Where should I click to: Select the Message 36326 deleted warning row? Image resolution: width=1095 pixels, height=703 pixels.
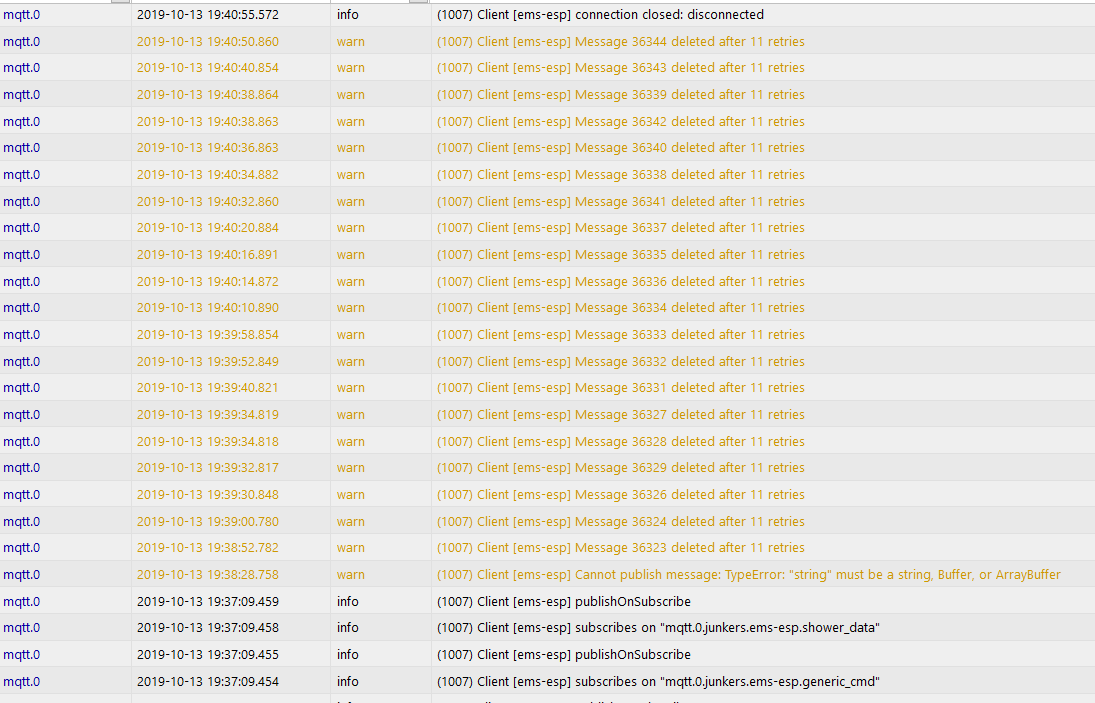(x=548, y=494)
